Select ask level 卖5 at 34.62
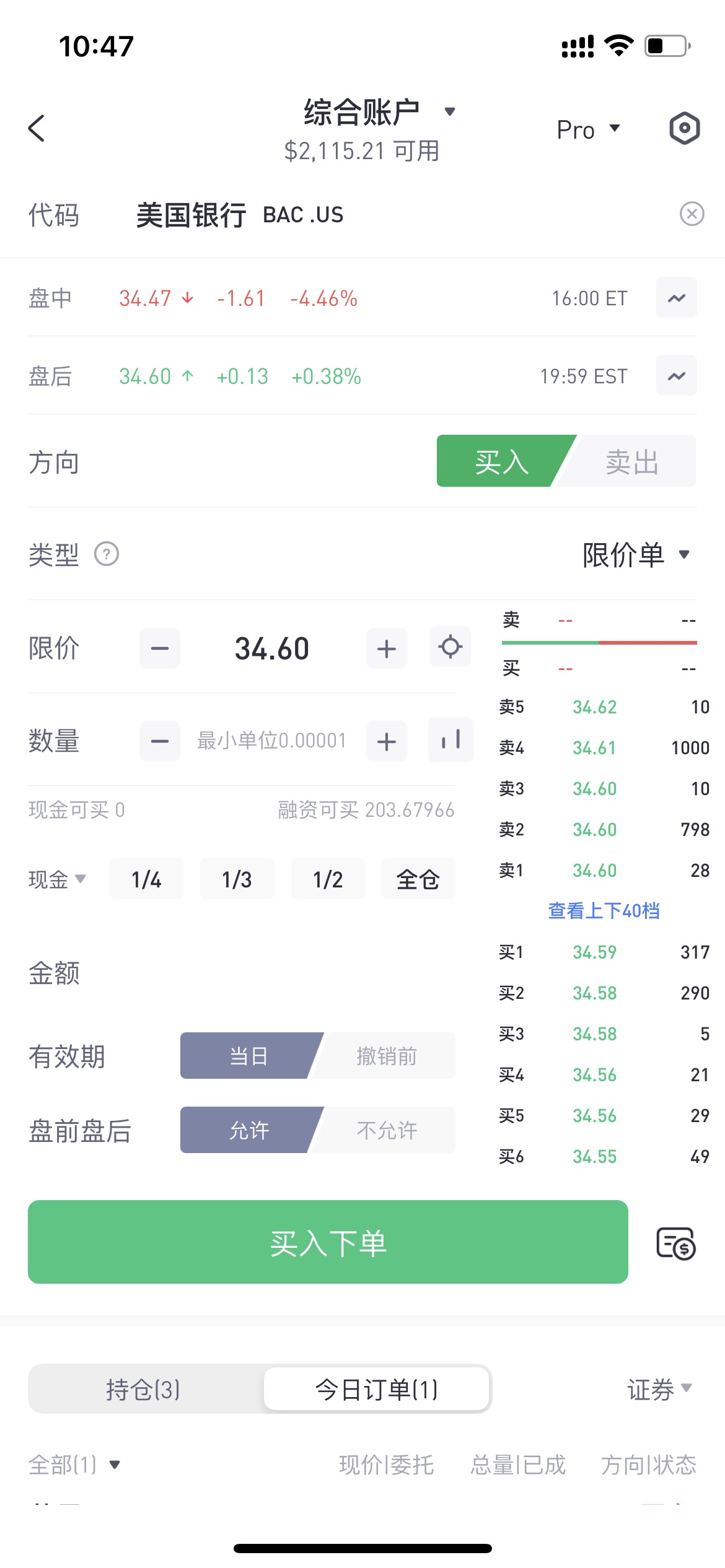Screen dimensions: 725x1568 tap(604, 707)
